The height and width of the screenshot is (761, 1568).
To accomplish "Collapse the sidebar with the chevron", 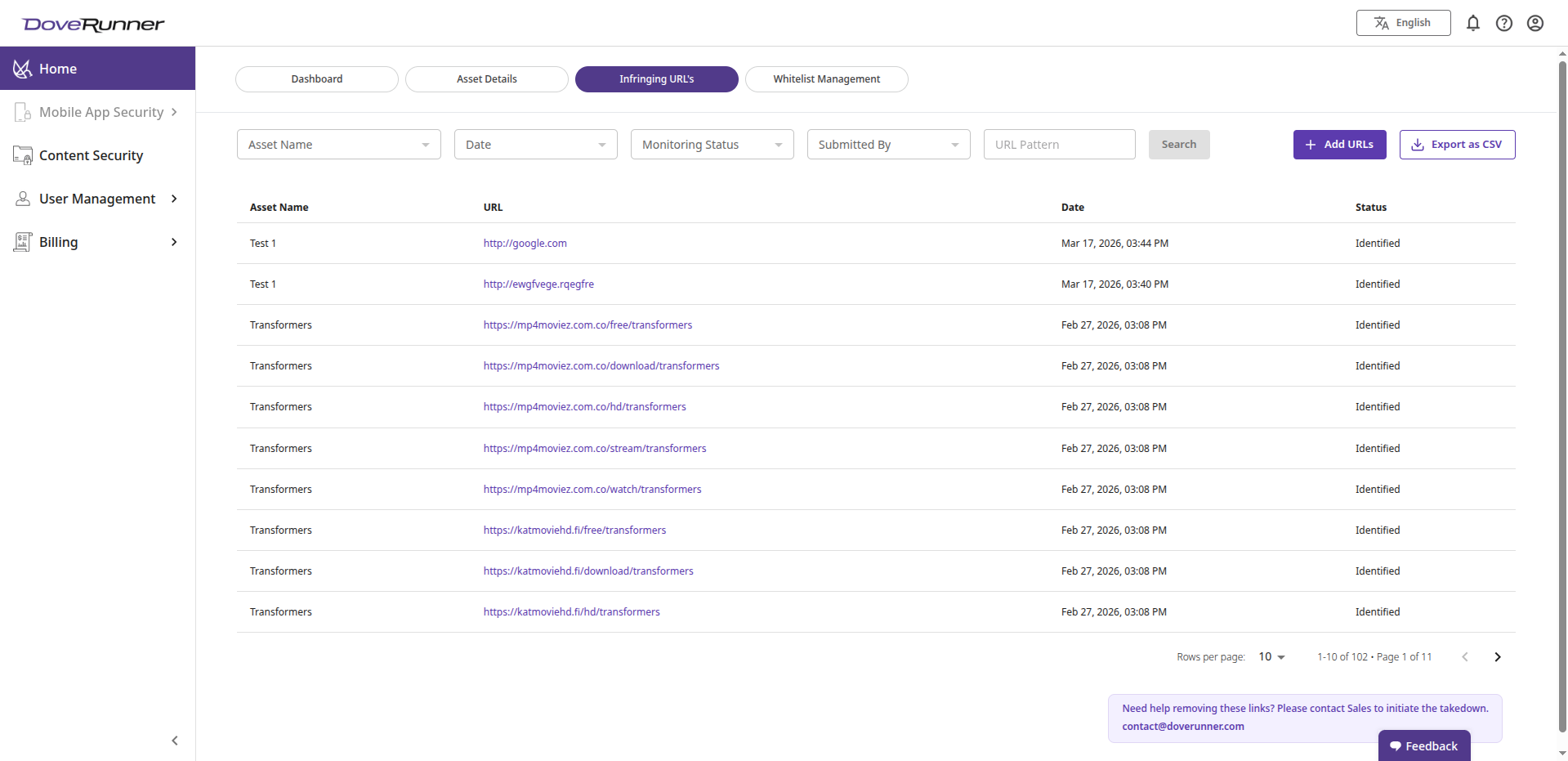I will tap(174, 741).
